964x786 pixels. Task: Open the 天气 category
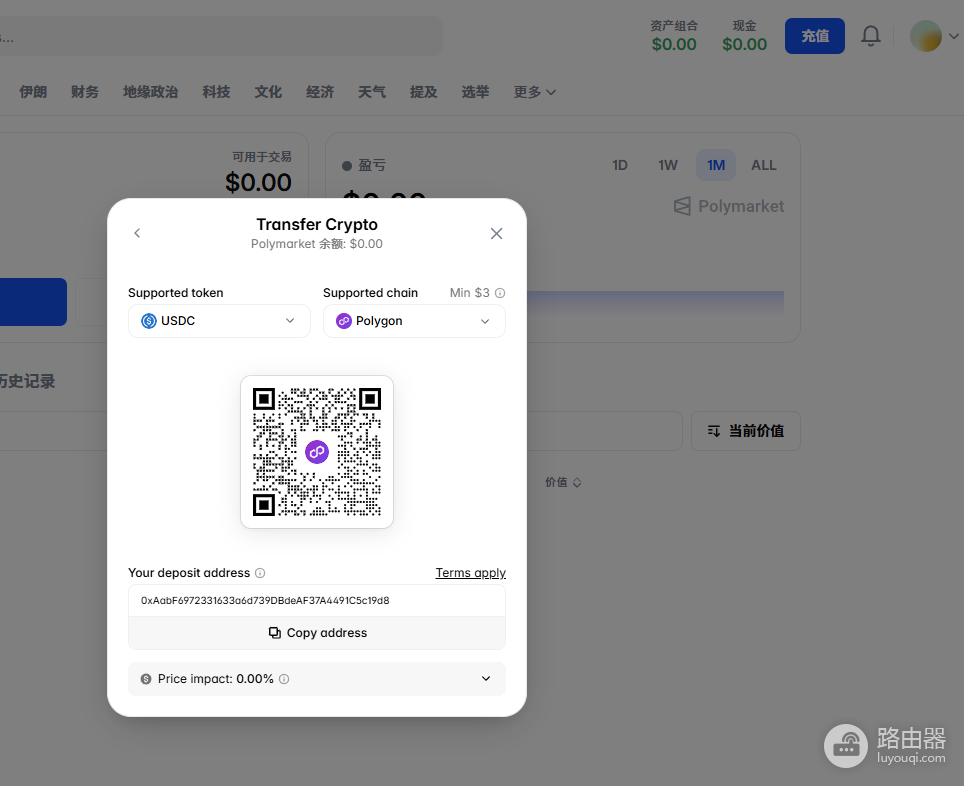[372, 92]
